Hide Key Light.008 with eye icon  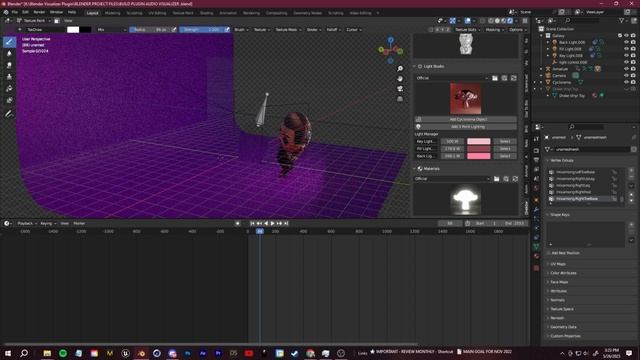point(627,56)
